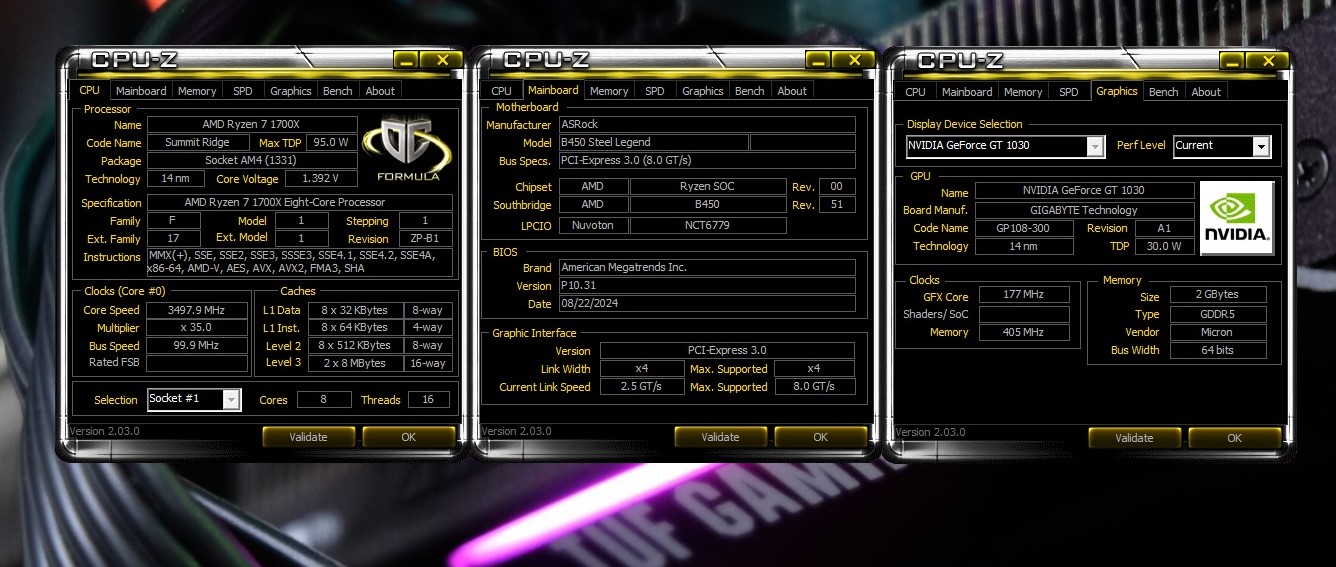Click the Summit Ridge code name value
This screenshot has width=1336, height=567.
[x=197, y=143]
